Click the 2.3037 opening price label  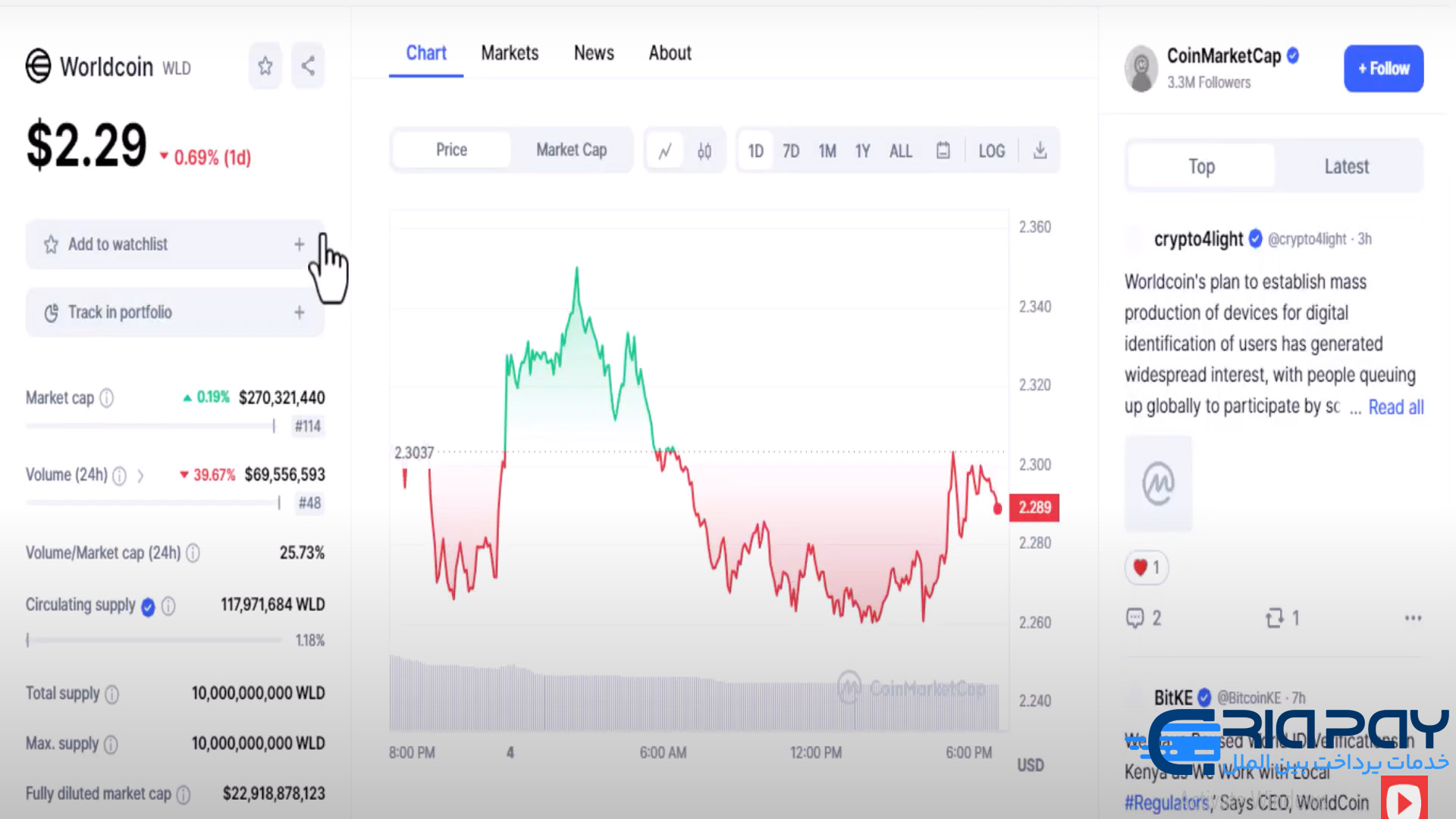414,453
